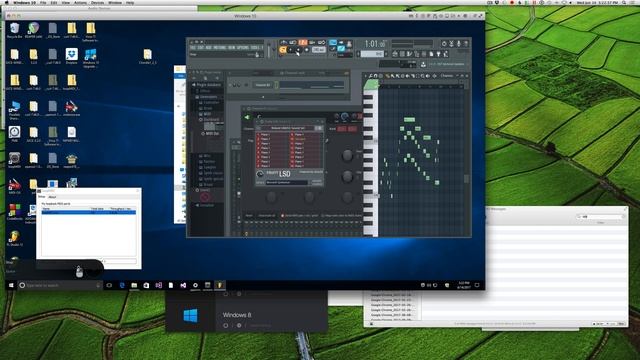Click the Windows taskbar search box
Viewport: 640px width, 360px height.
pyautogui.click(x=59, y=285)
